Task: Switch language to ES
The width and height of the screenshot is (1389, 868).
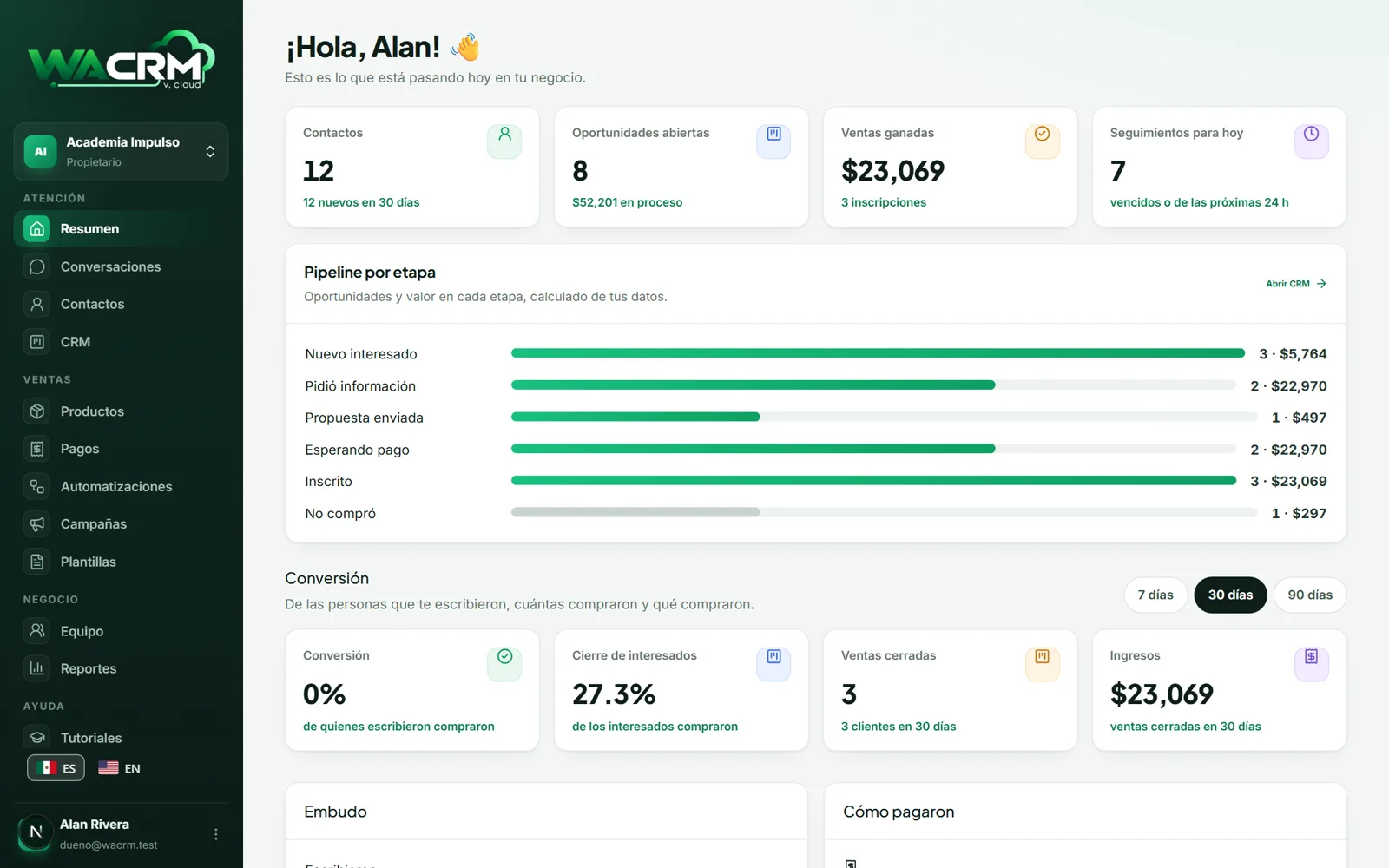Action: pos(56,768)
